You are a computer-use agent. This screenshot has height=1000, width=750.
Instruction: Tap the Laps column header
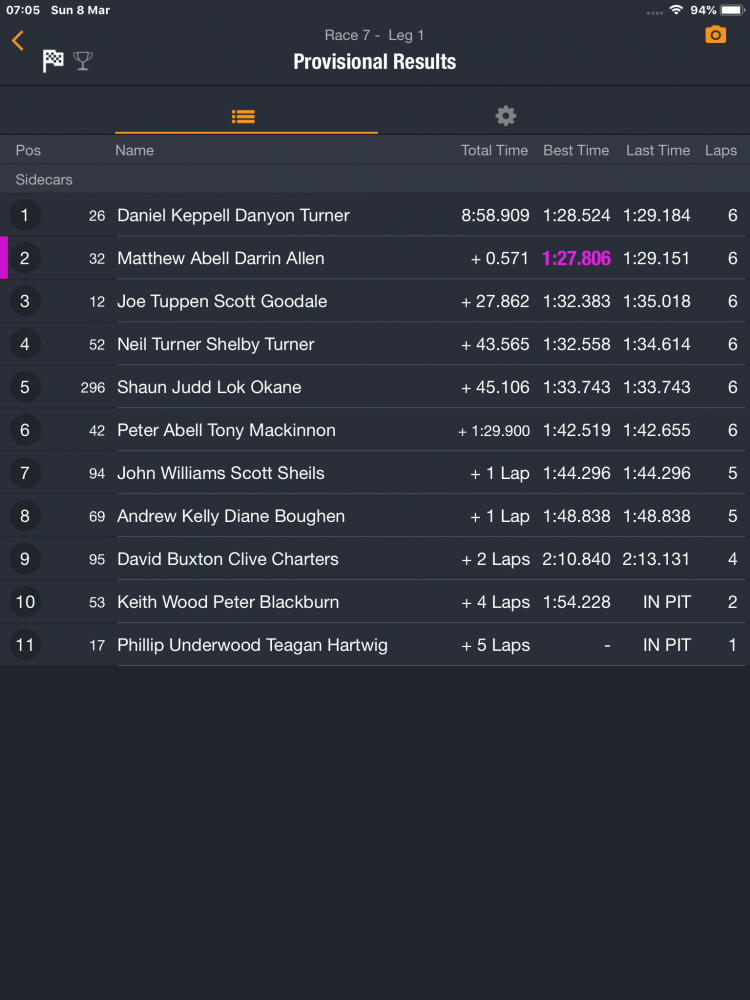click(x=720, y=150)
